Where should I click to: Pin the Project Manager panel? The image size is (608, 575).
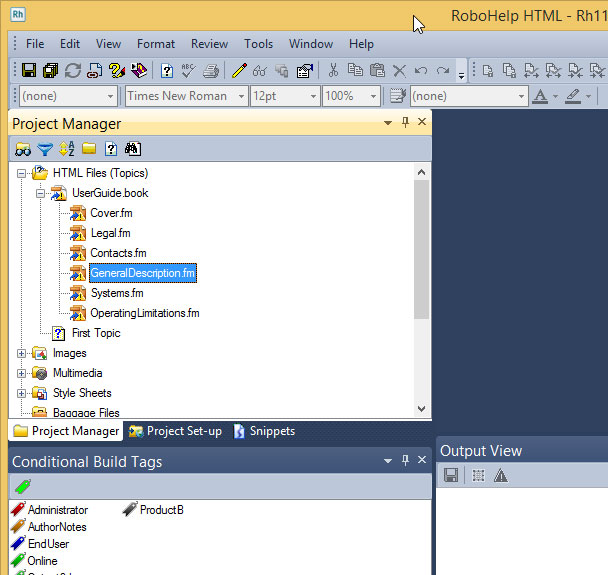tap(405, 122)
